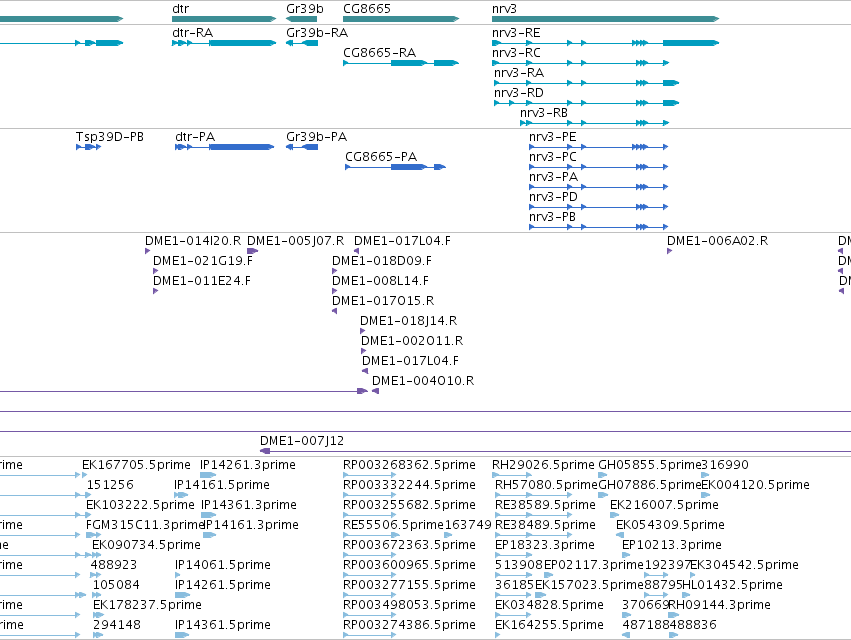This screenshot has height=640, width=851.
Task: Click the EK178237.5prime EST label
Action: point(147,605)
